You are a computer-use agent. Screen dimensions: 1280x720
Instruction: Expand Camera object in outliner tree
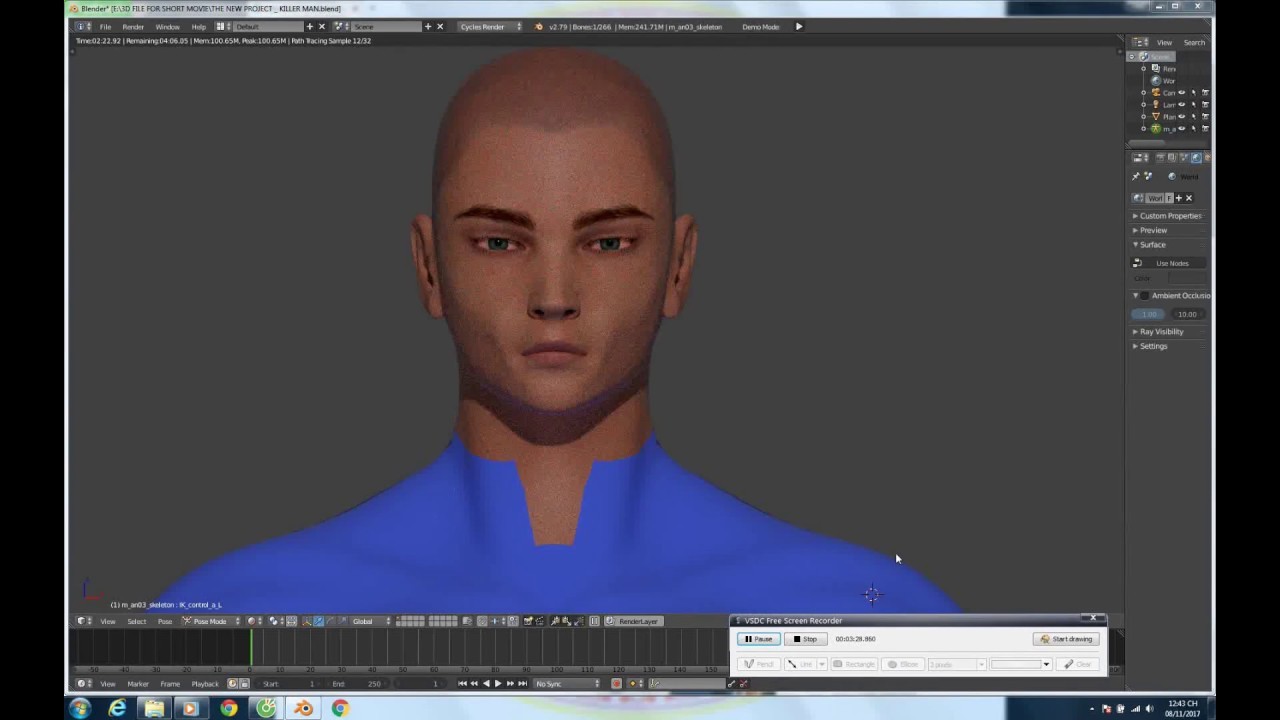pos(1144,93)
